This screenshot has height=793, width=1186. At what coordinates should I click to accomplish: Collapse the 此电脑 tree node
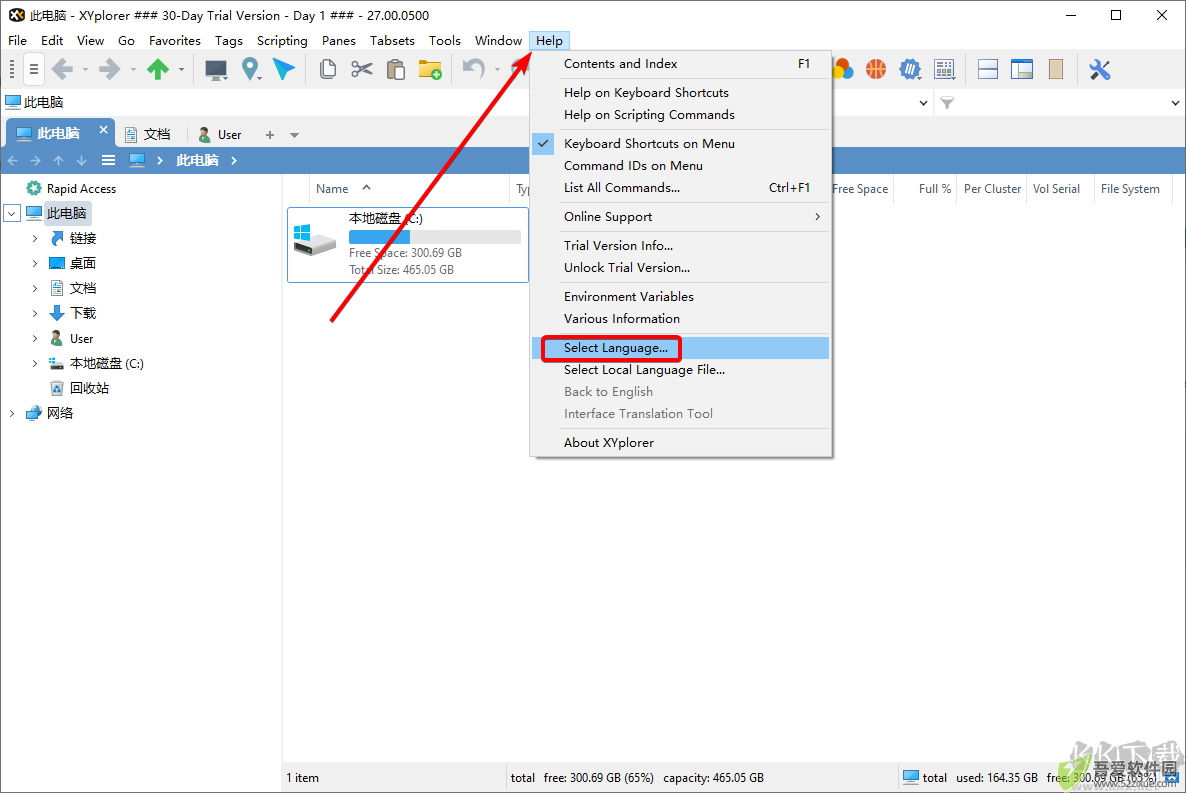(12, 213)
